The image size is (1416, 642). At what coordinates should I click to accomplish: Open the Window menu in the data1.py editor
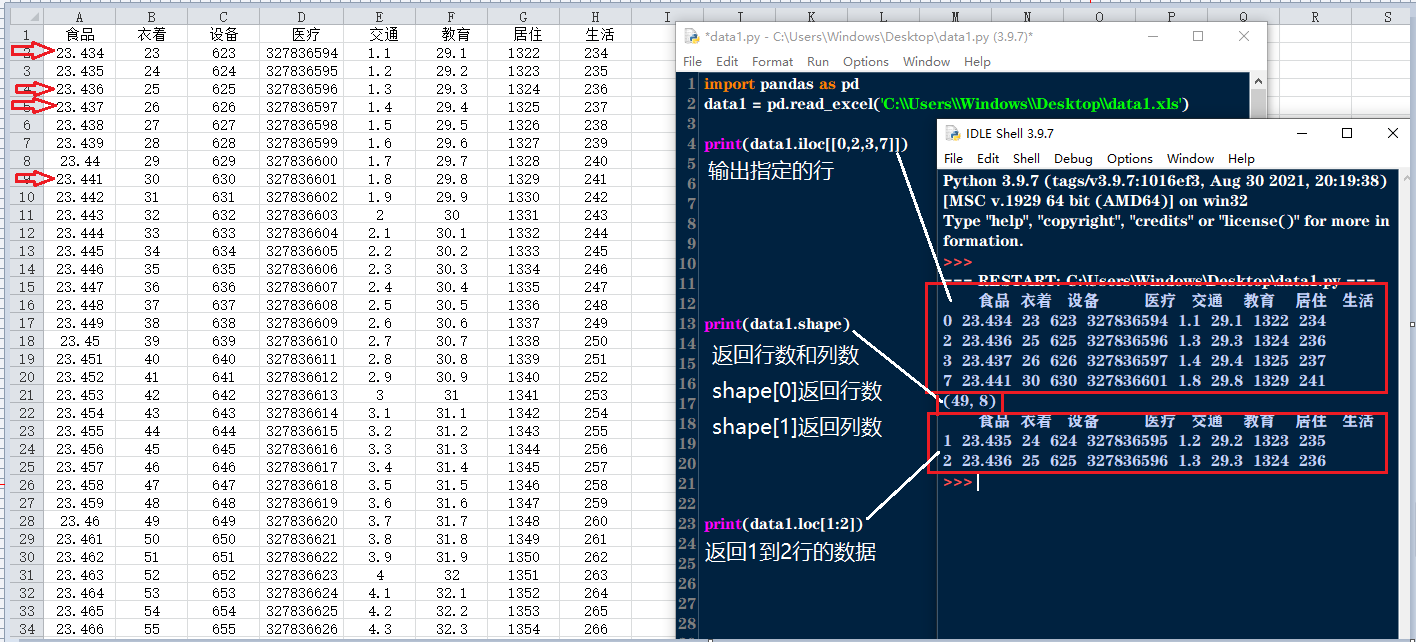click(x=926, y=61)
